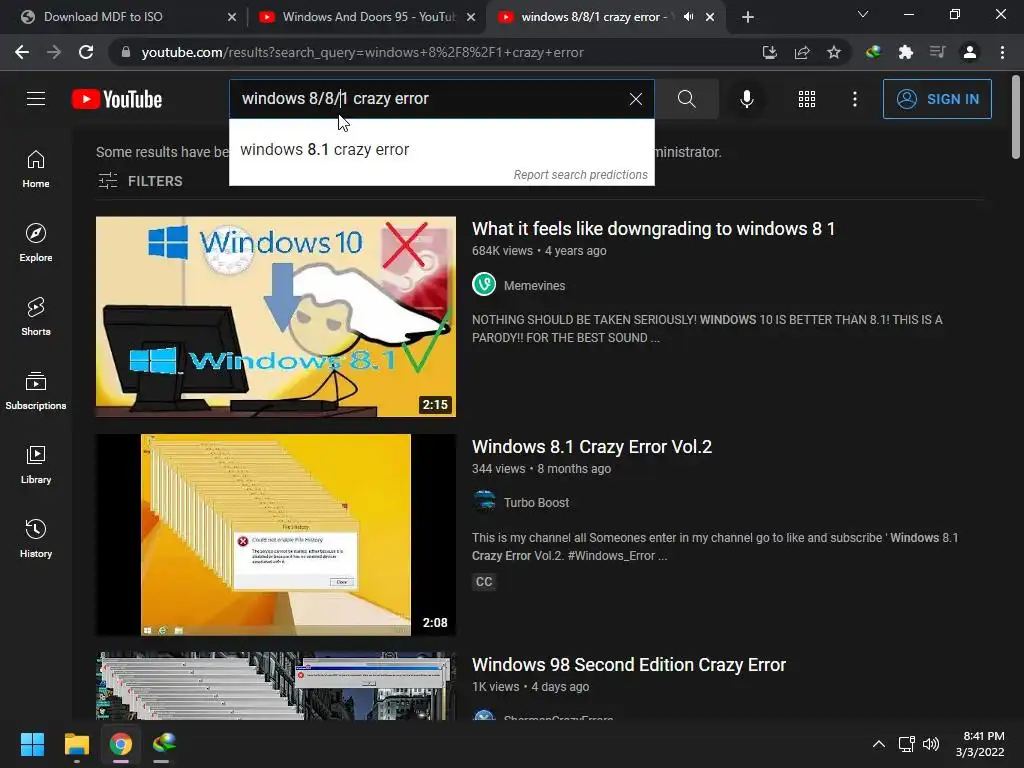The image size is (1024, 768).
Task: Open Home in the sidebar
Action: click(x=36, y=169)
